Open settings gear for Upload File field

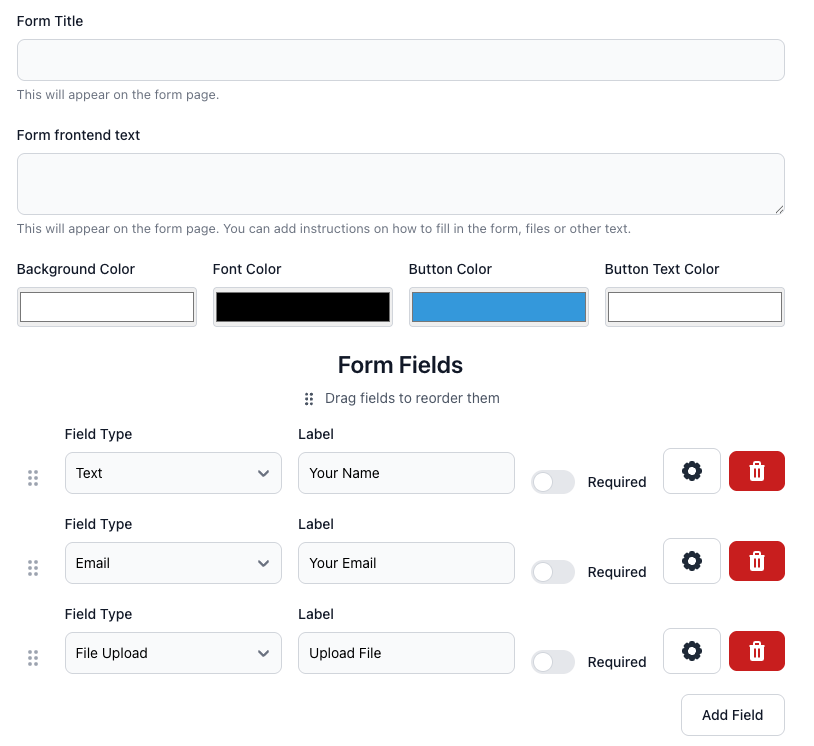691,651
